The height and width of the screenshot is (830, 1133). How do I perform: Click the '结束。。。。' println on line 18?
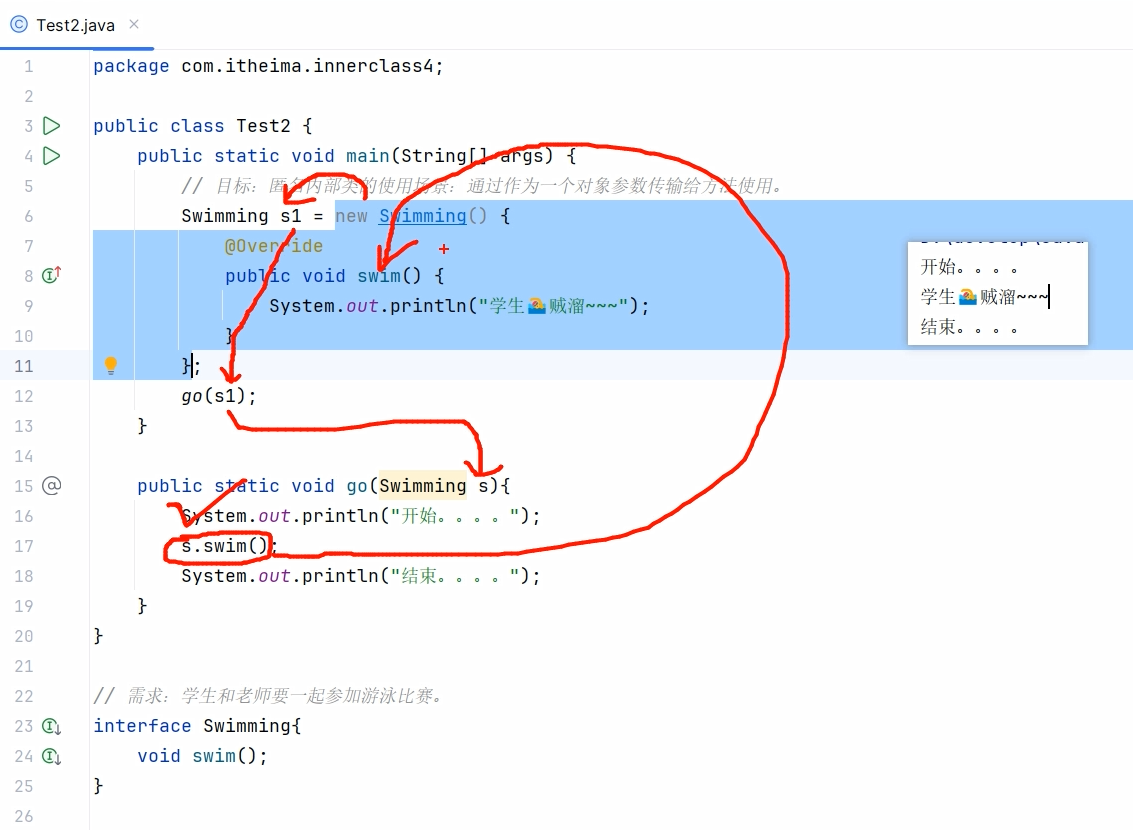tap(361, 576)
